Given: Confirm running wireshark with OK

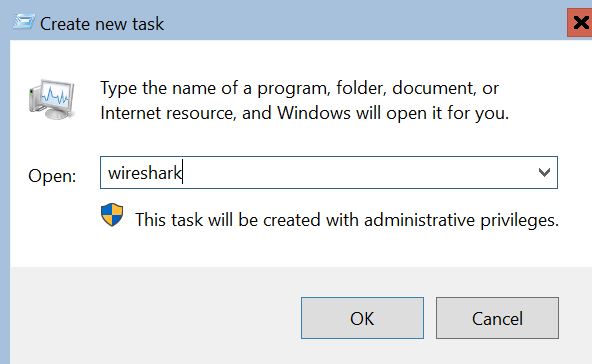Looking at the screenshot, I should point(362,318).
